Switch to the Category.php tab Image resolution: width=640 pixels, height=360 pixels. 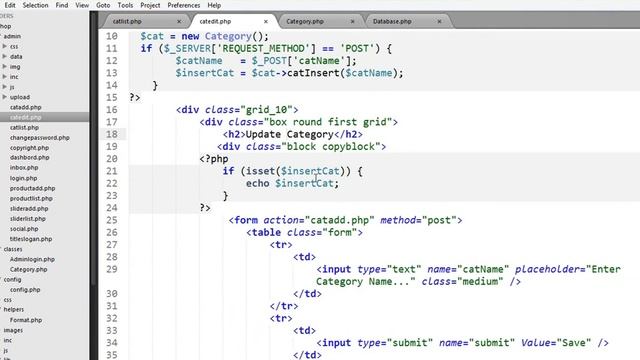[305, 21]
